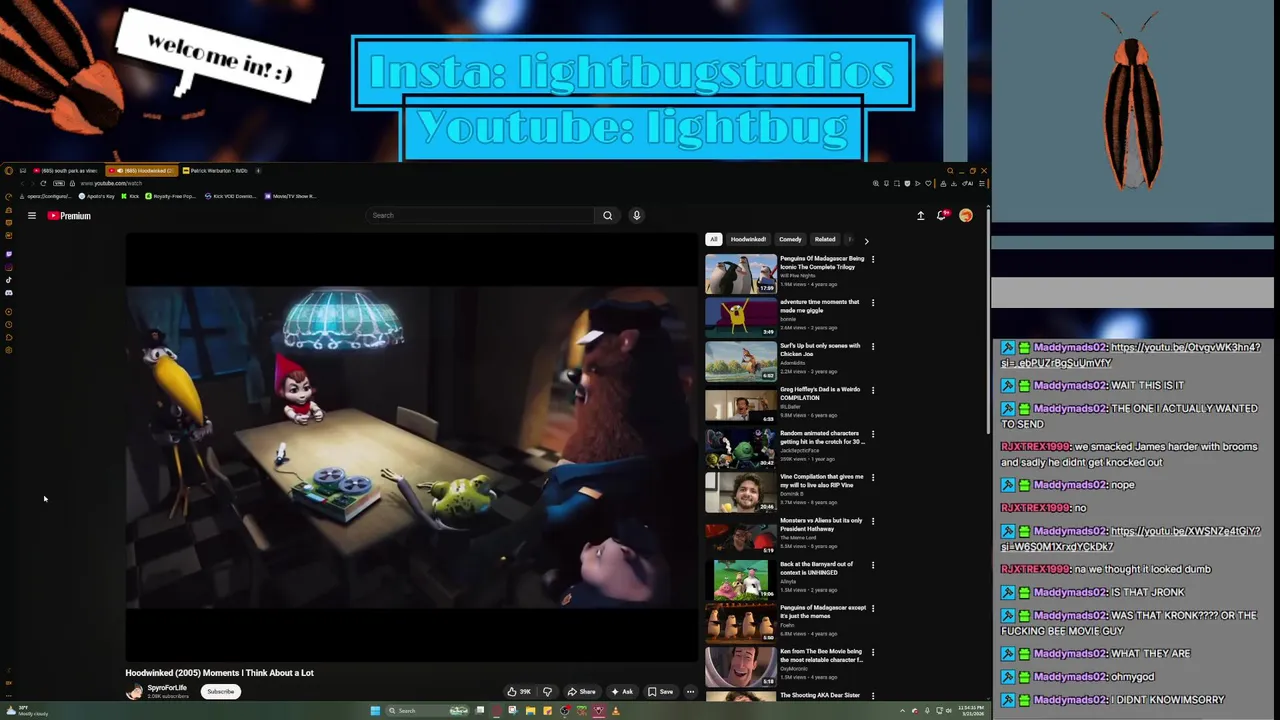Open YouTube notifications bell
The image size is (1280, 720).
pyautogui.click(x=942, y=215)
